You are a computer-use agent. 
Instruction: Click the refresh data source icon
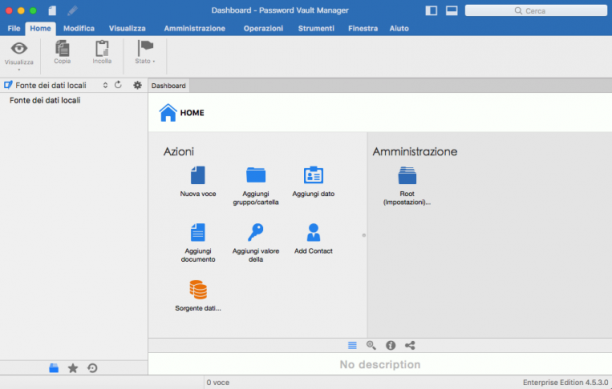tap(118, 85)
